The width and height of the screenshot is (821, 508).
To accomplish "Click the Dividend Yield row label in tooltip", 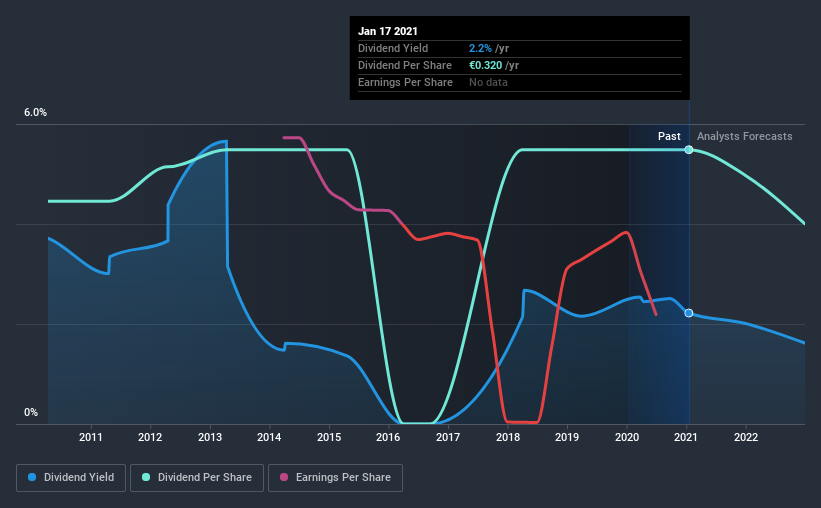I will (x=393, y=48).
